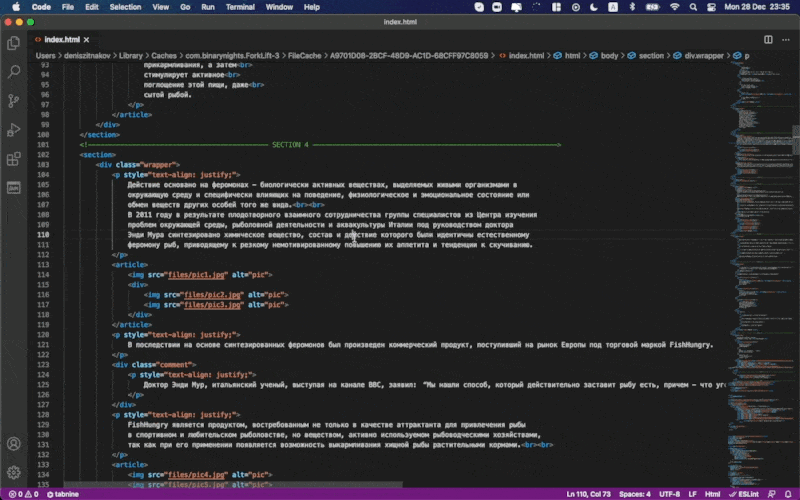Open the Window menu
Screen dimensions: 800x500
click(279, 7)
